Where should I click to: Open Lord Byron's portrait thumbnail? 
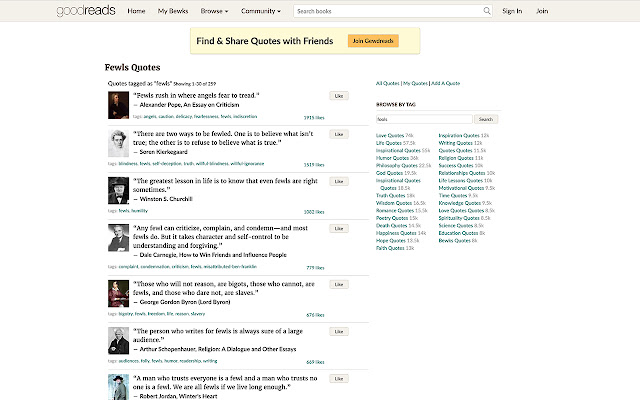118,293
